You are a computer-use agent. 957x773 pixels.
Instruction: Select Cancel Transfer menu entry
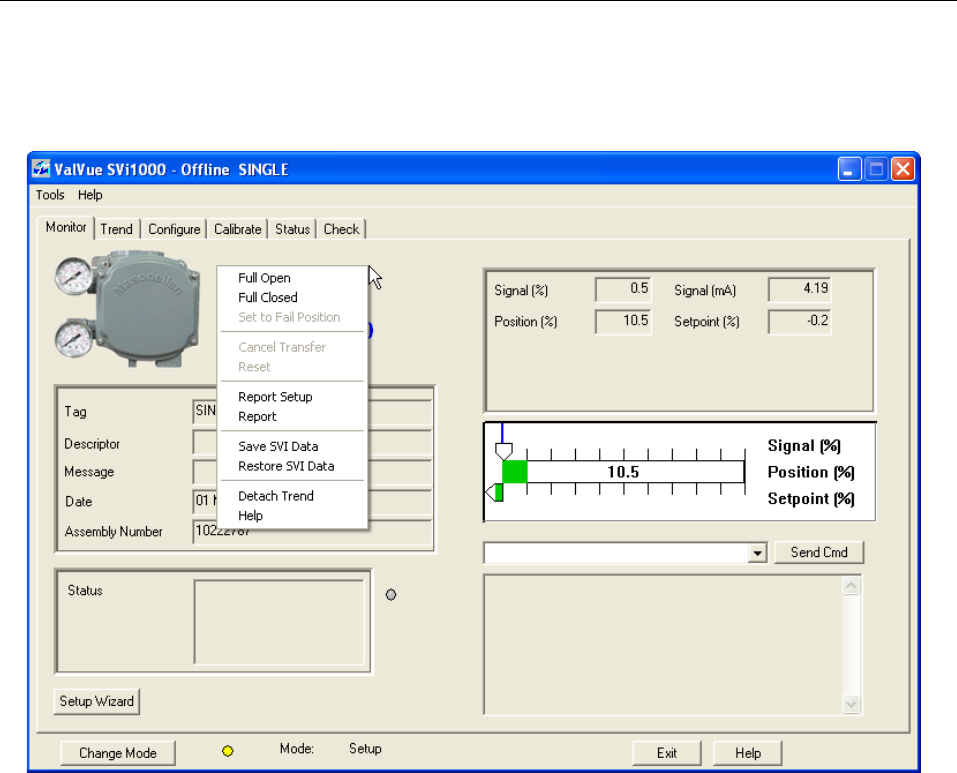pos(293,347)
